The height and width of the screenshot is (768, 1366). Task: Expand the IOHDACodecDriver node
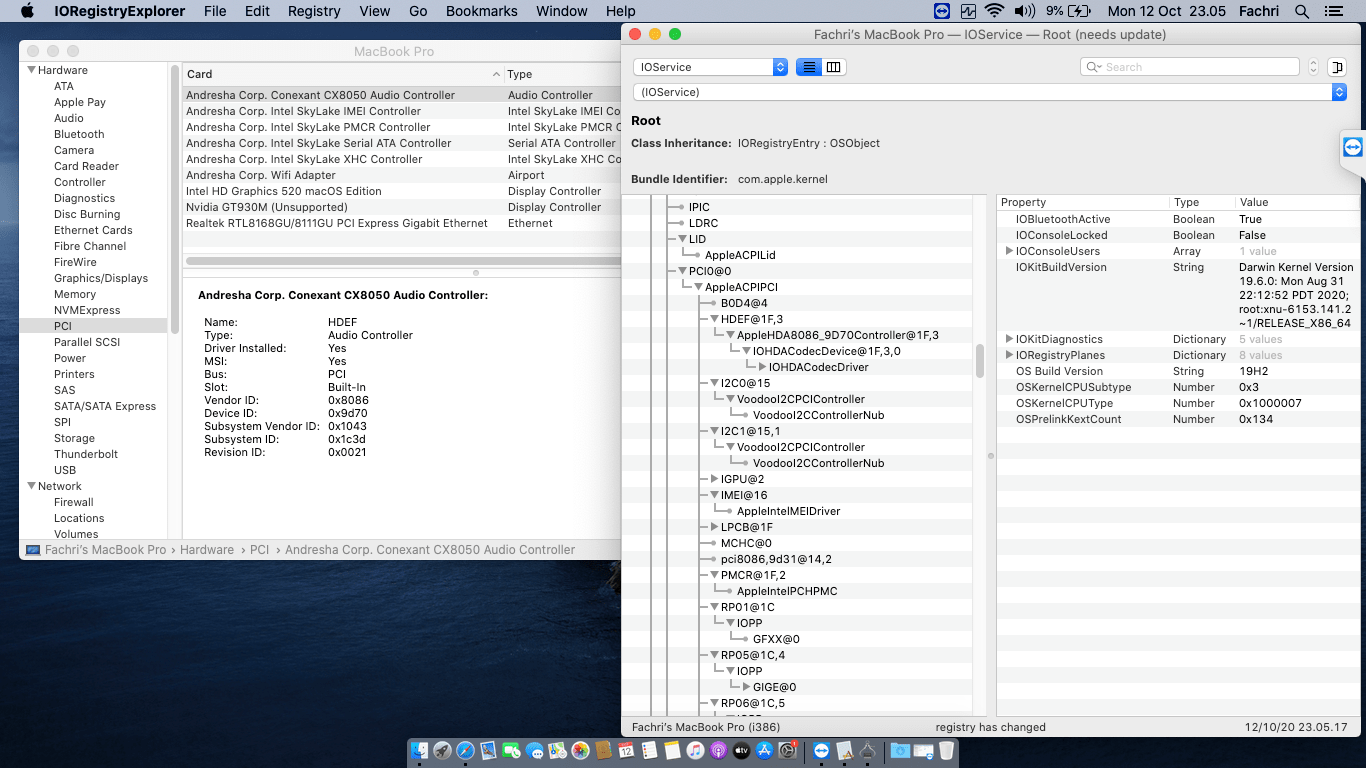(x=762, y=367)
